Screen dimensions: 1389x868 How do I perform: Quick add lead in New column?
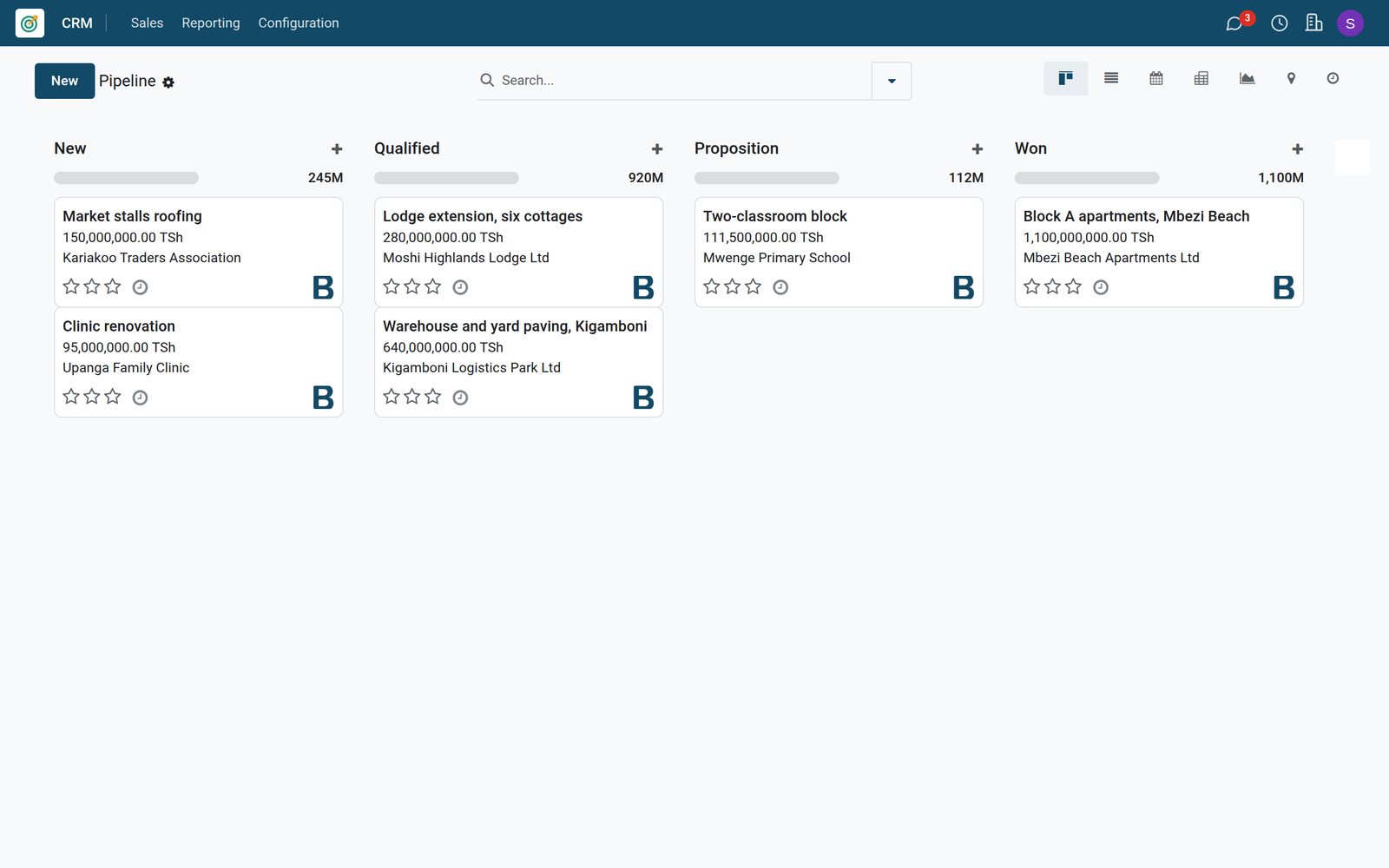[x=337, y=149]
